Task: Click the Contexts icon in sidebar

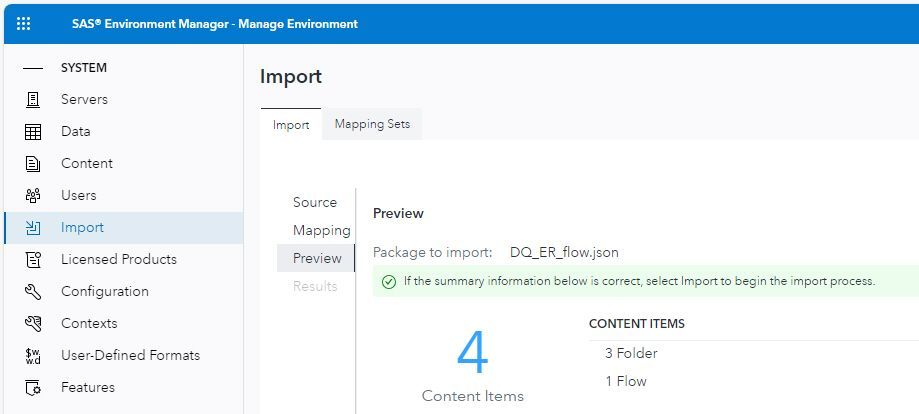Action: (33, 323)
